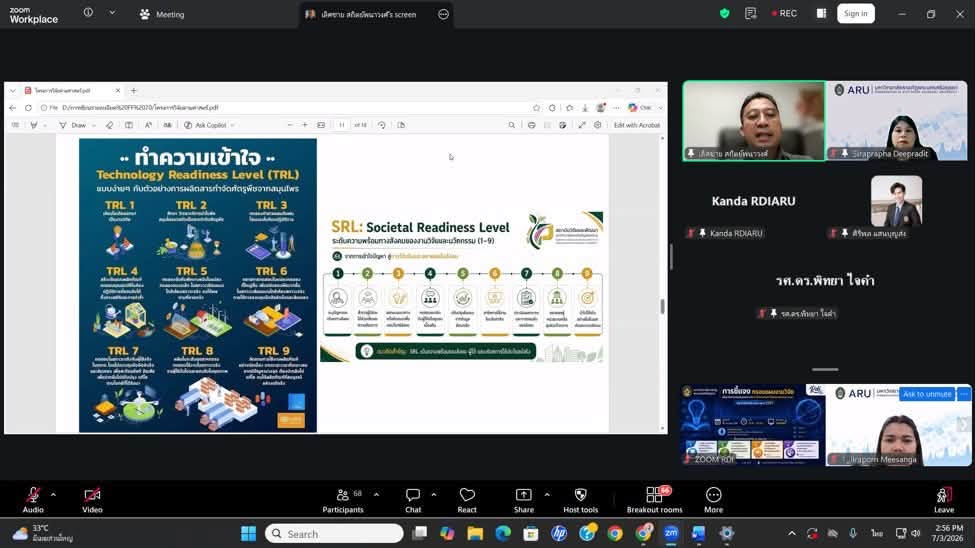The image size is (975, 548).
Task: Toggle the REC recording indicator
Action: click(784, 13)
